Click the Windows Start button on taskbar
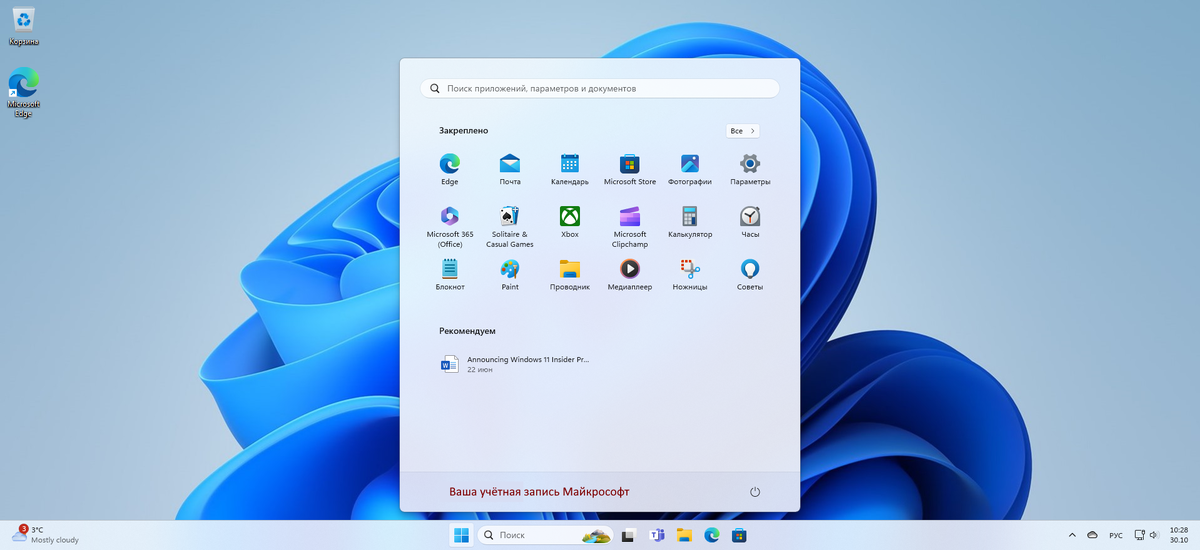Viewport: 1200px width, 550px height. [461, 535]
